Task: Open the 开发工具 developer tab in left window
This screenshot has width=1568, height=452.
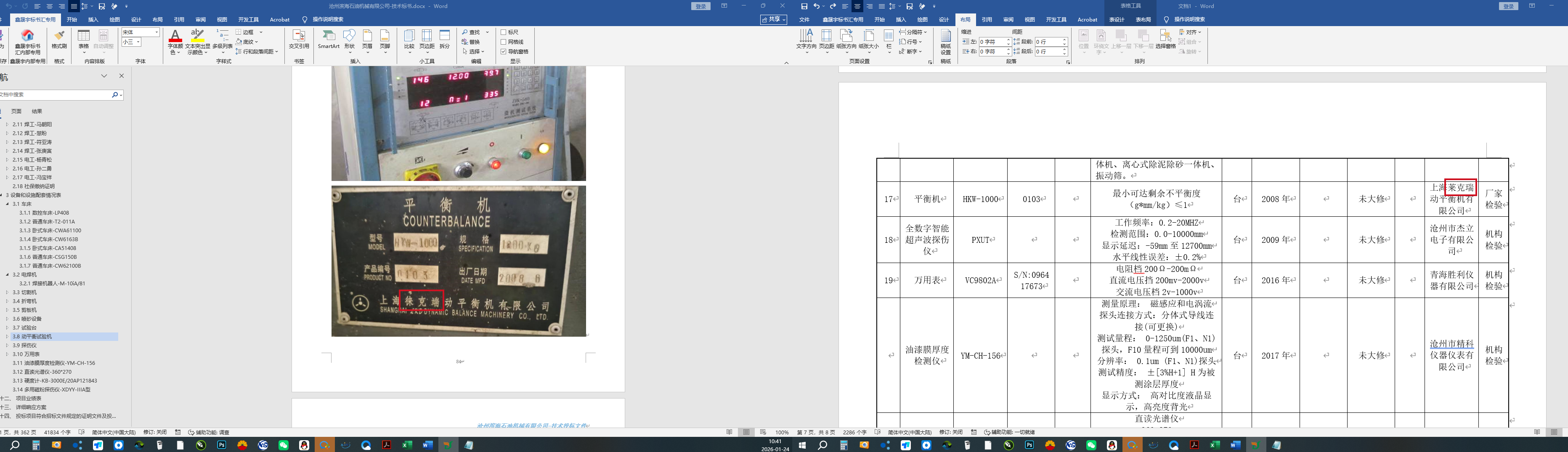Action: click(x=248, y=19)
